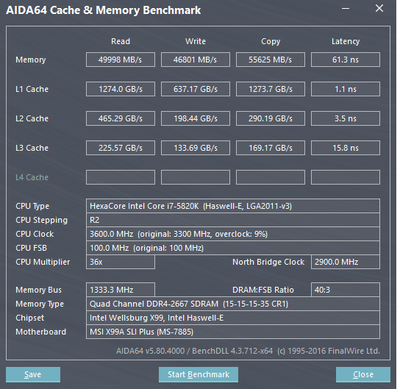Click the empty L4 Cache Read box
Image resolution: width=400 pixels, height=389 pixels.
(x=120, y=177)
